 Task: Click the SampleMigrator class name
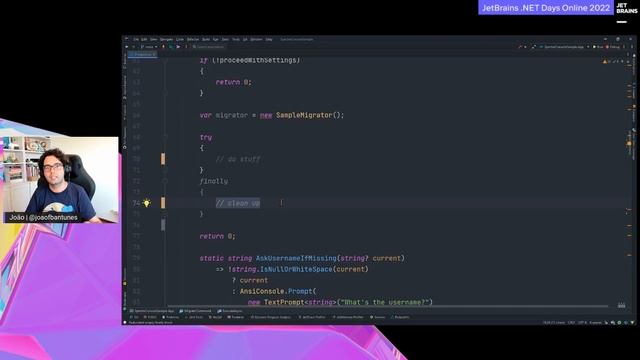[304, 115]
